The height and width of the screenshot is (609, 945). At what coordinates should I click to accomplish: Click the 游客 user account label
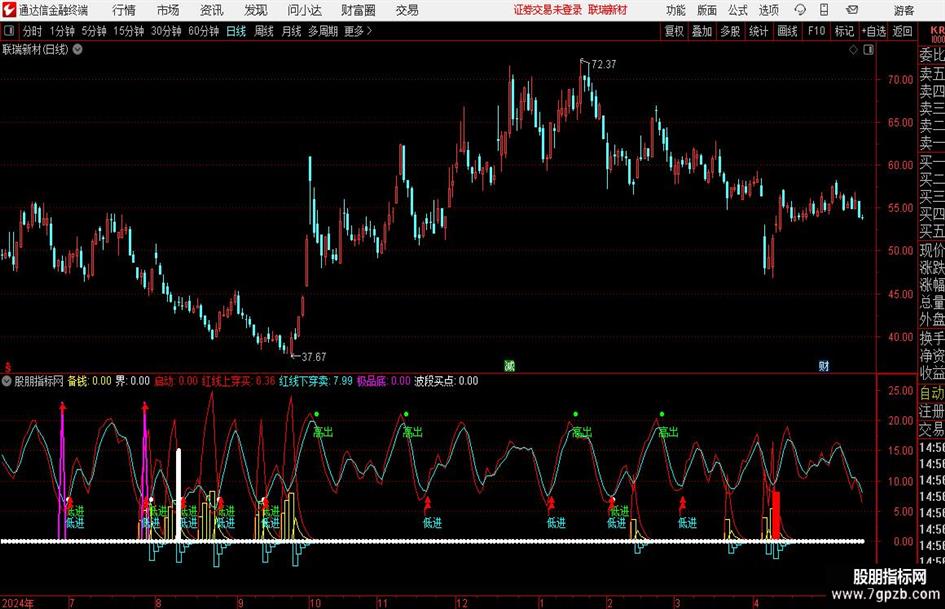pyautogui.click(x=903, y=10)
